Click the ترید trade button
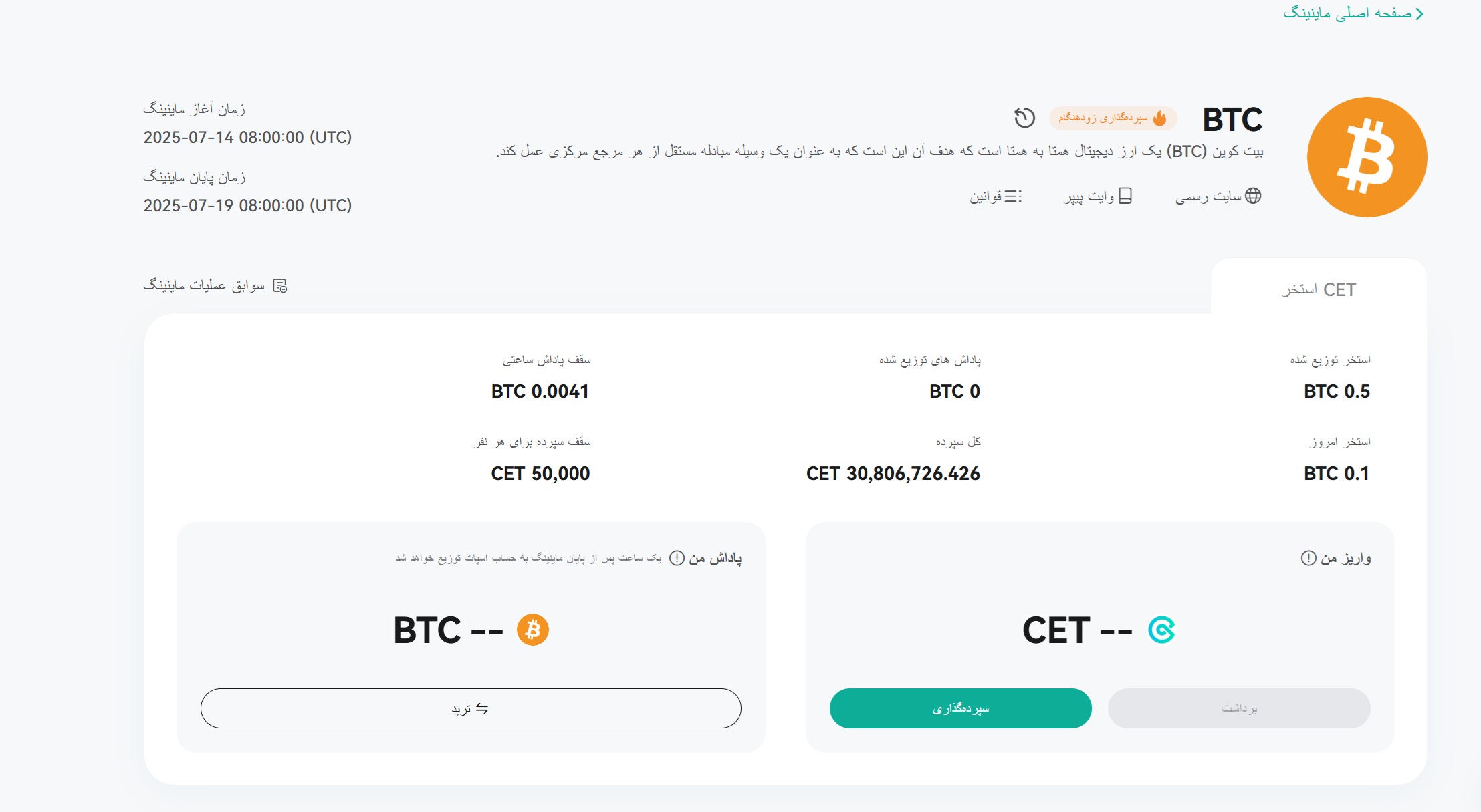 471,708
